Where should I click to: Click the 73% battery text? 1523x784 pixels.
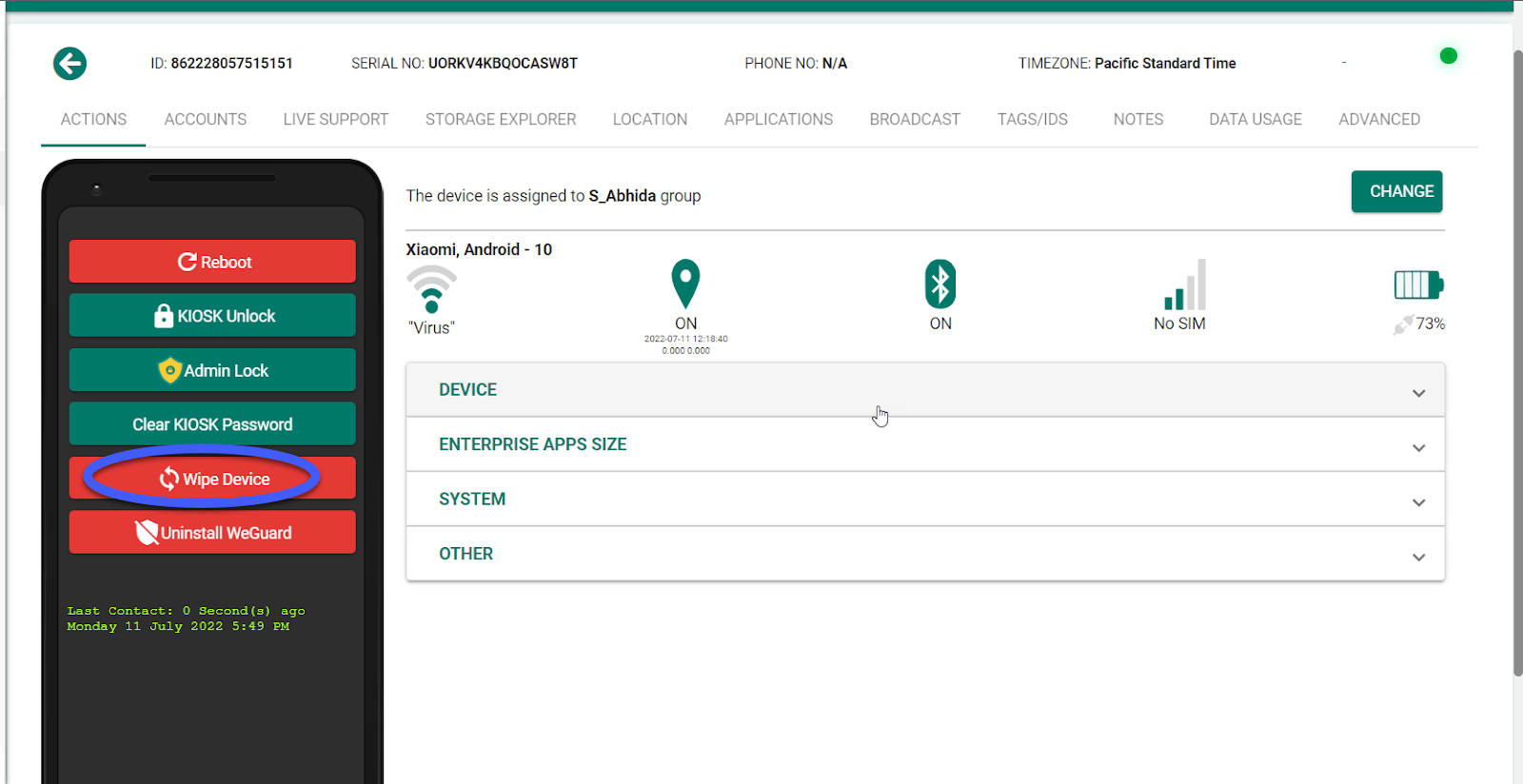(1430, 323)
